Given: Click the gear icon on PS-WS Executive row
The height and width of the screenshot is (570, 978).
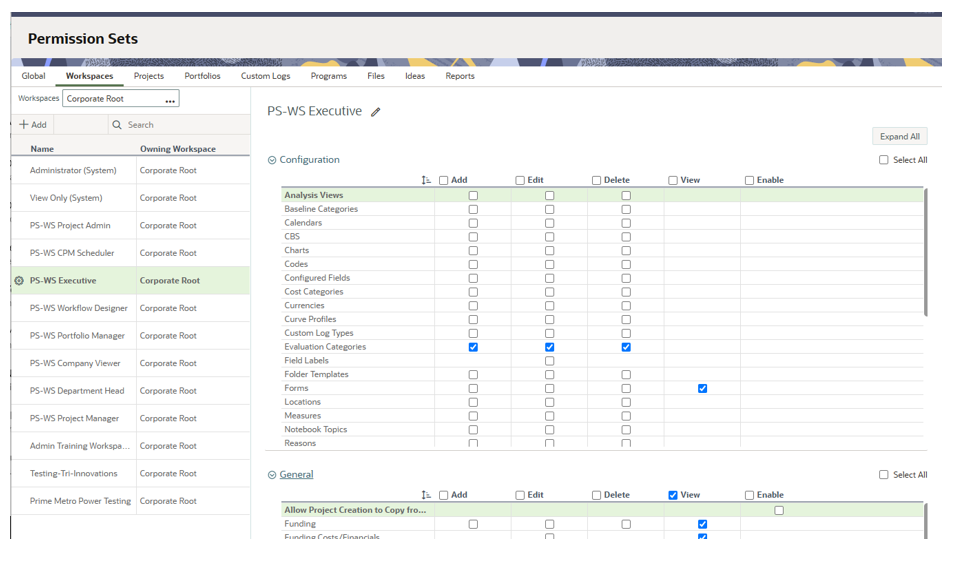Looking at the screenshot, I should pos(19,281).
